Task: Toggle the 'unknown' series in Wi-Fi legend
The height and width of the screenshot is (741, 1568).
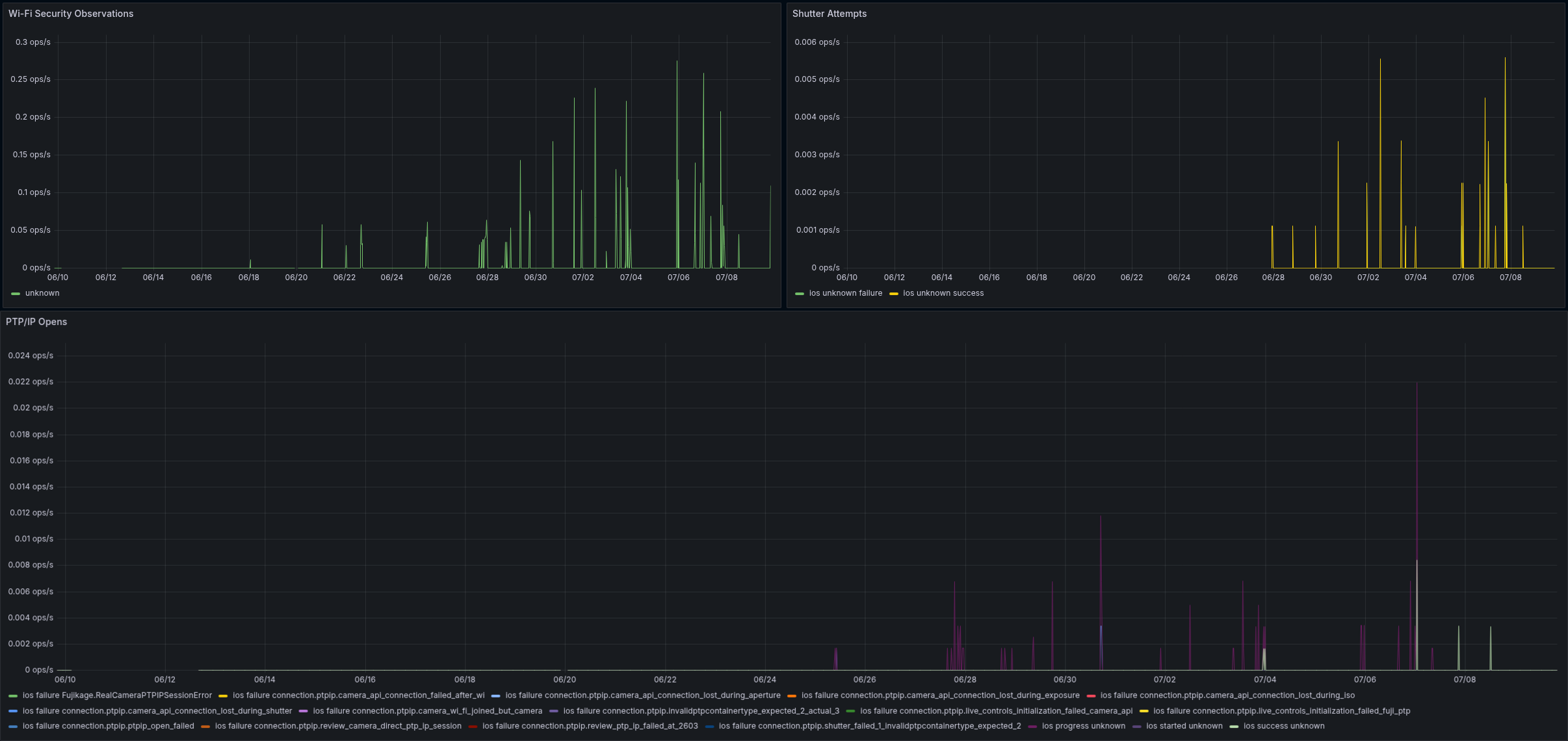Action: tap(42, 293)
